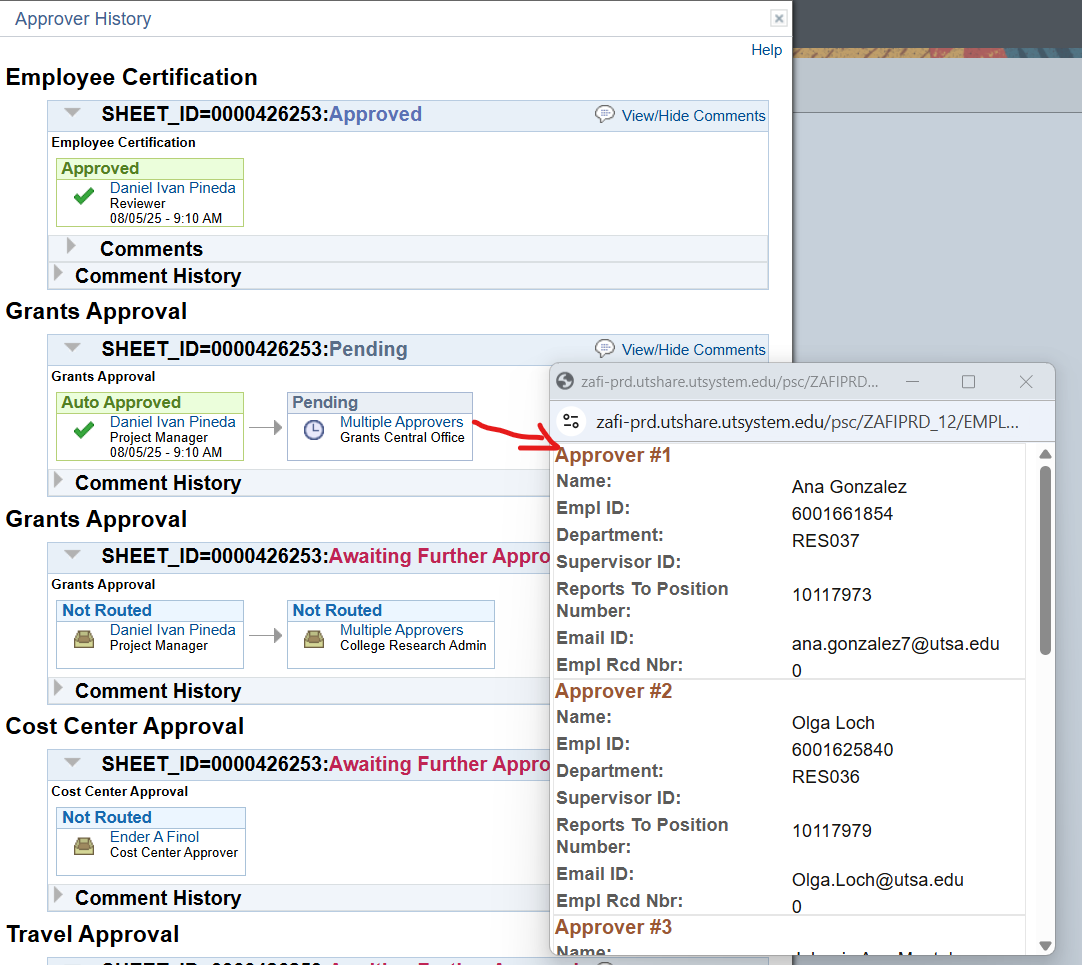Viewport: 1082px width, 965px height.
Task: Open Daniel Ivan Pineda in Auto Approved box
Action: point(173,422)
